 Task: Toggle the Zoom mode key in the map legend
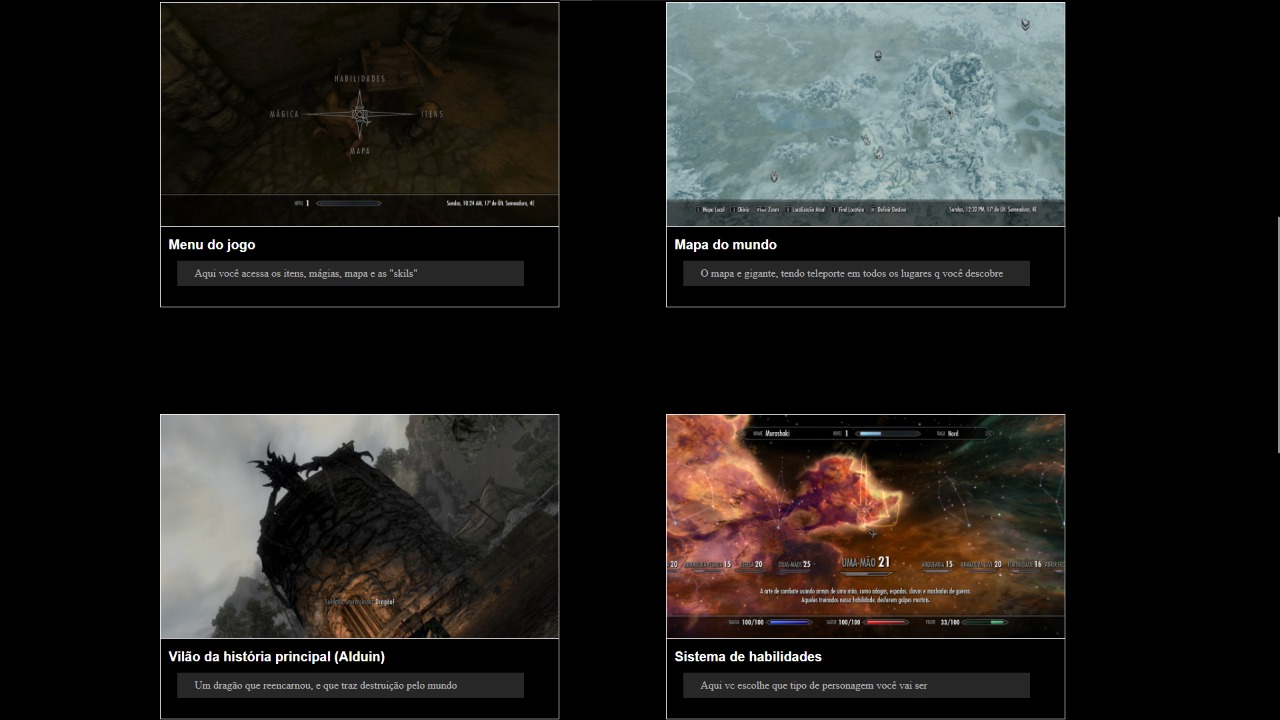[763, 211]
